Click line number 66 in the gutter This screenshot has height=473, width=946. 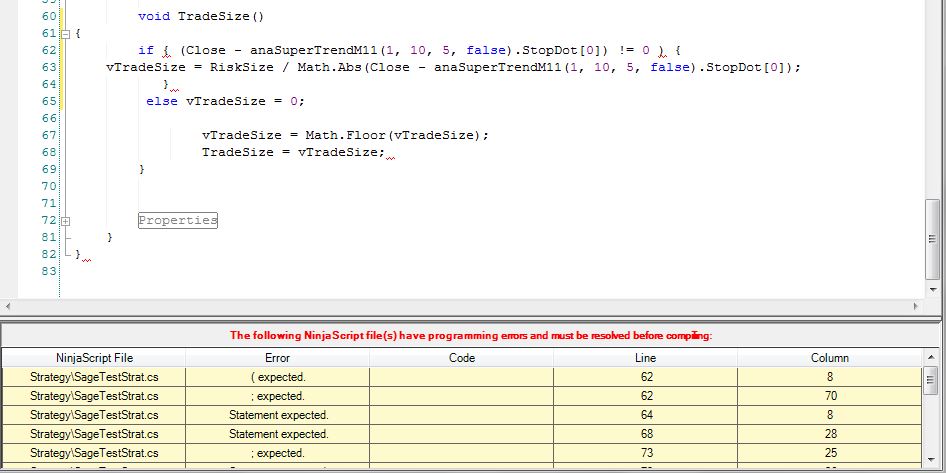pyautogui.click(x=49, y=118)
